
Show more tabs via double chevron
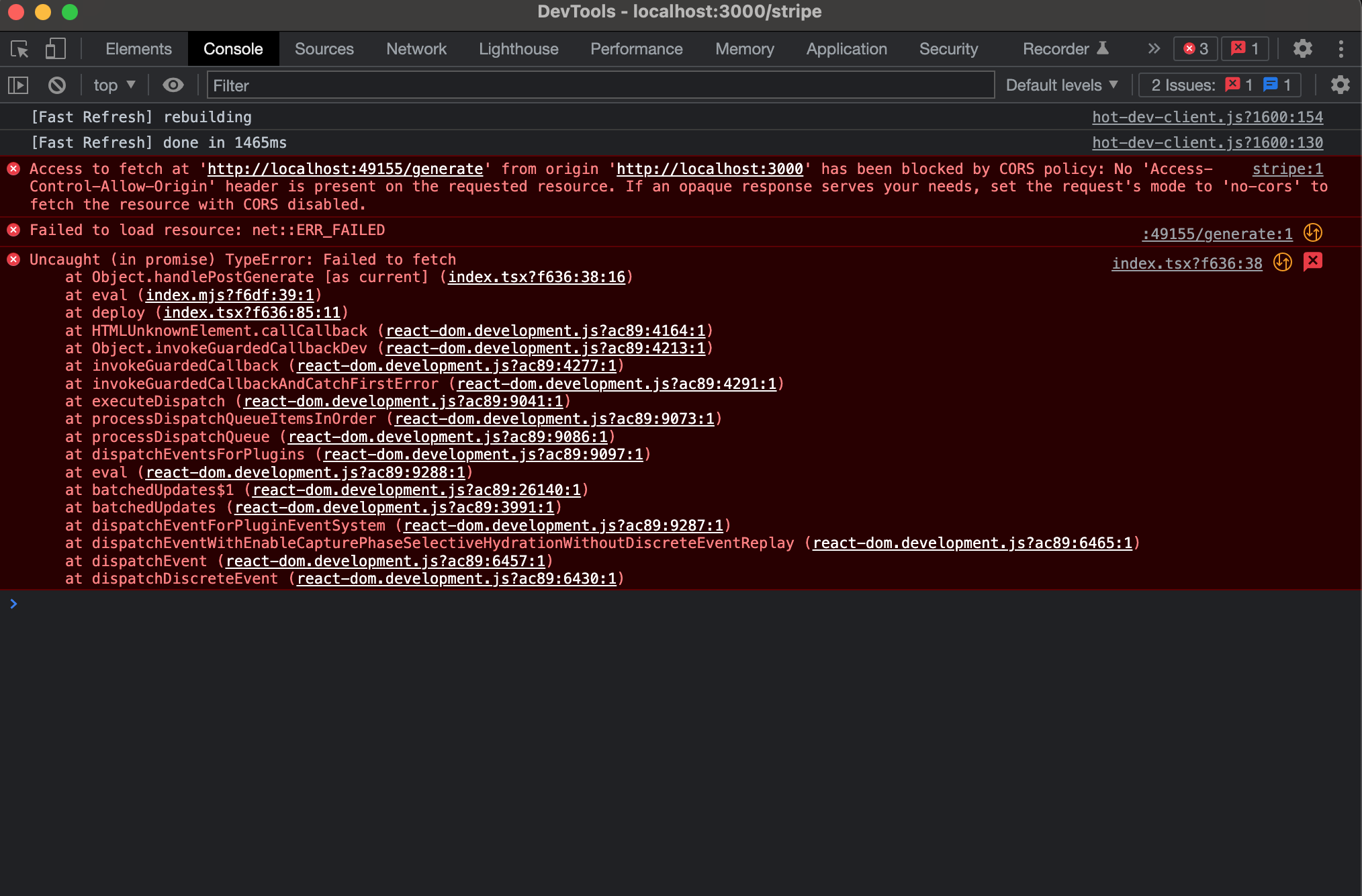coord(1154,49)
